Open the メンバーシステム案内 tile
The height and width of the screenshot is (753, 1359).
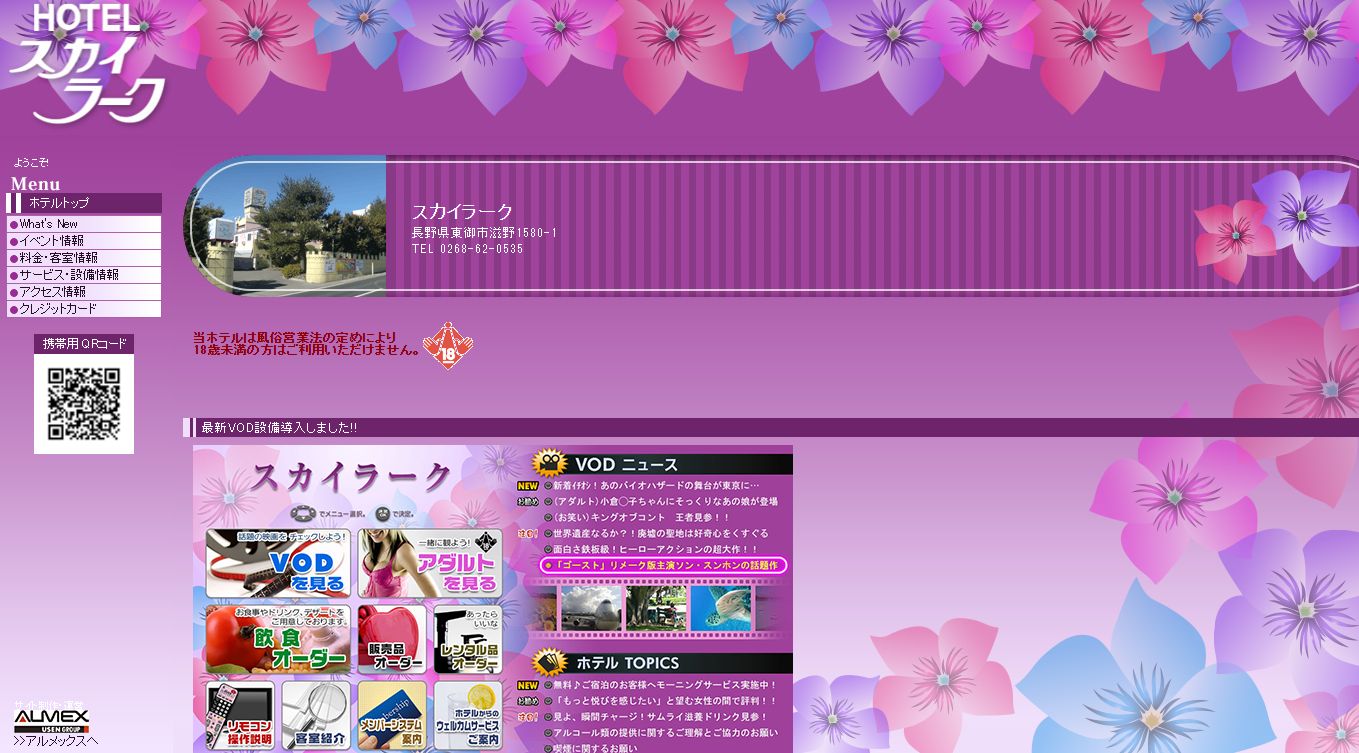coord(392,715)
